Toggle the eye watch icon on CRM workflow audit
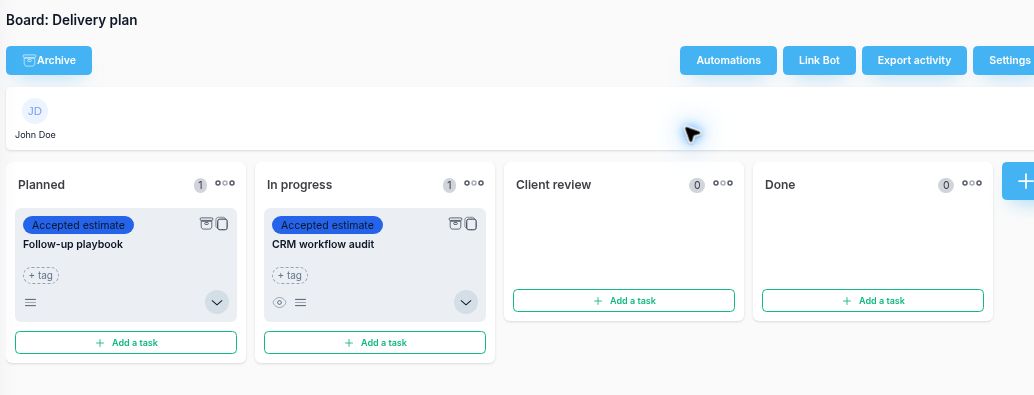The height and width of the screenshot is (395, 1034). (280, 303)
